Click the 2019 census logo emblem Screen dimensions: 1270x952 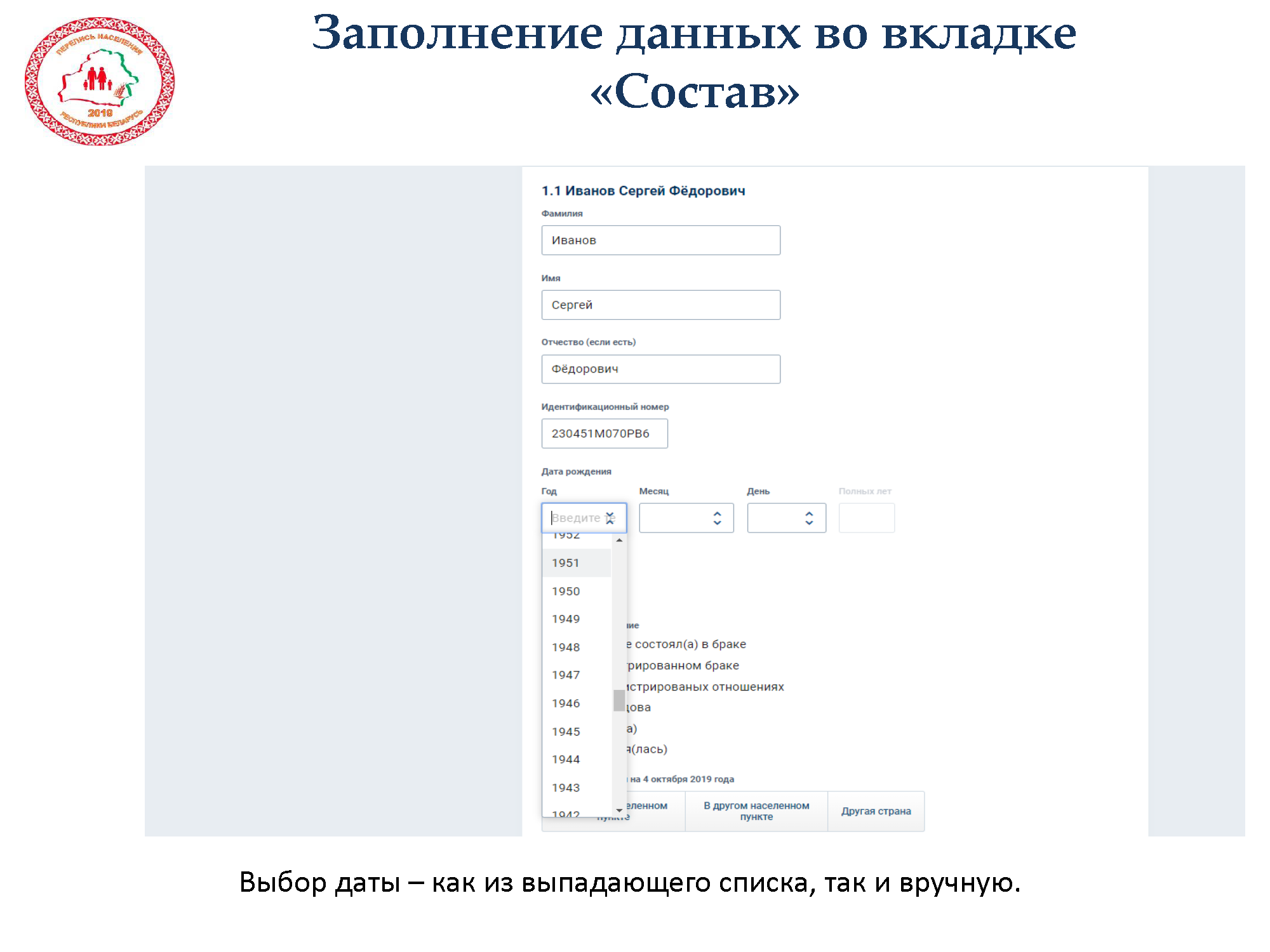point(100,81)
